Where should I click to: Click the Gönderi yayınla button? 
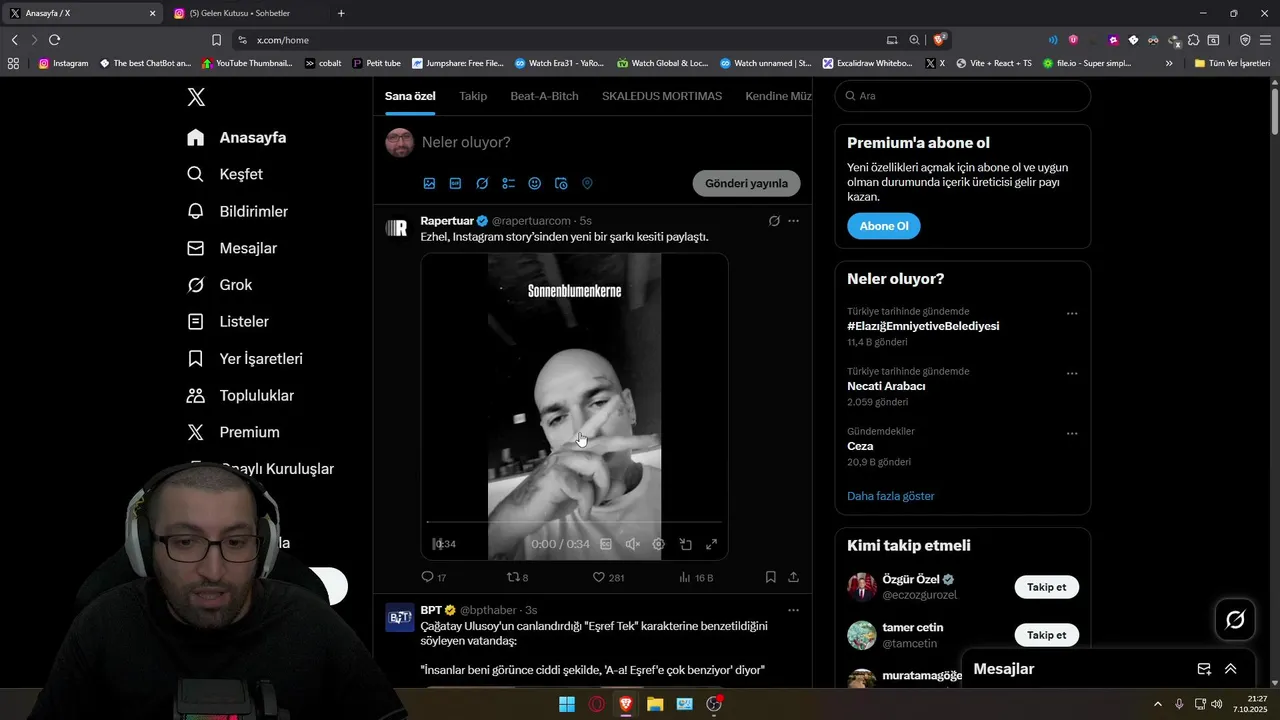[x=746, y=183]
